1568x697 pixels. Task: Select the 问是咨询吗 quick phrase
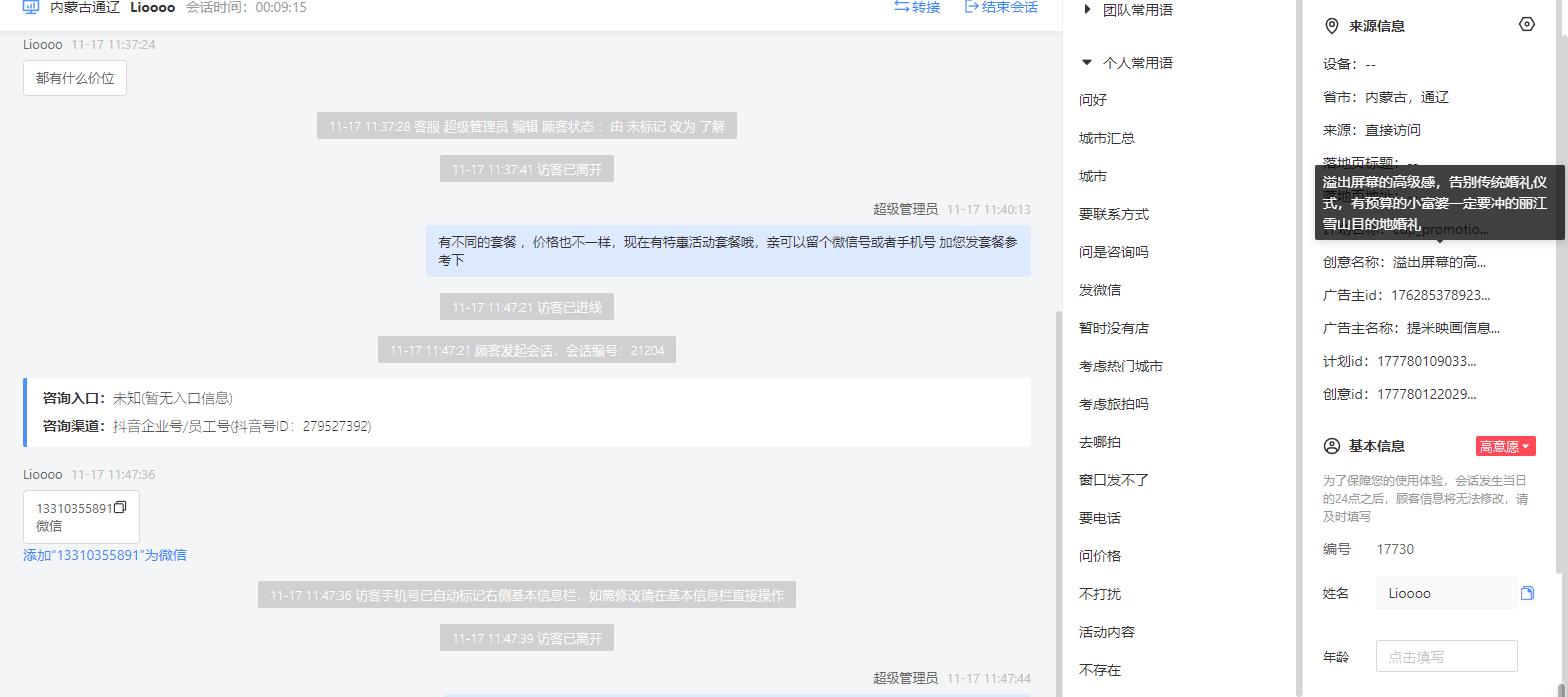point(1114,252)
